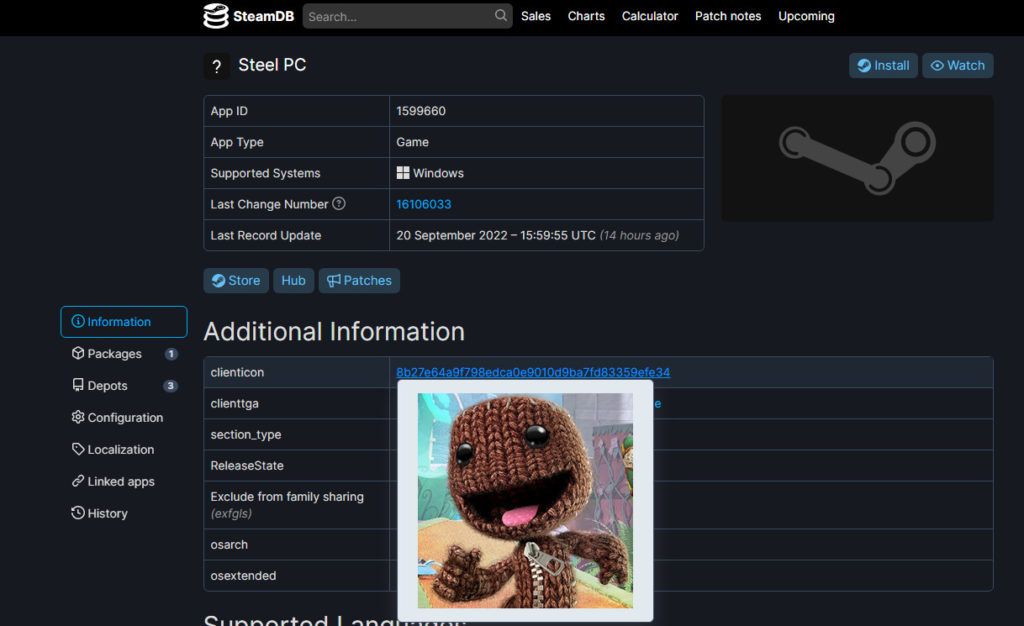Viewport: 1024px width, 626px height.
Task: Click the Last Change Number help icon
Action: coord(338,204)
